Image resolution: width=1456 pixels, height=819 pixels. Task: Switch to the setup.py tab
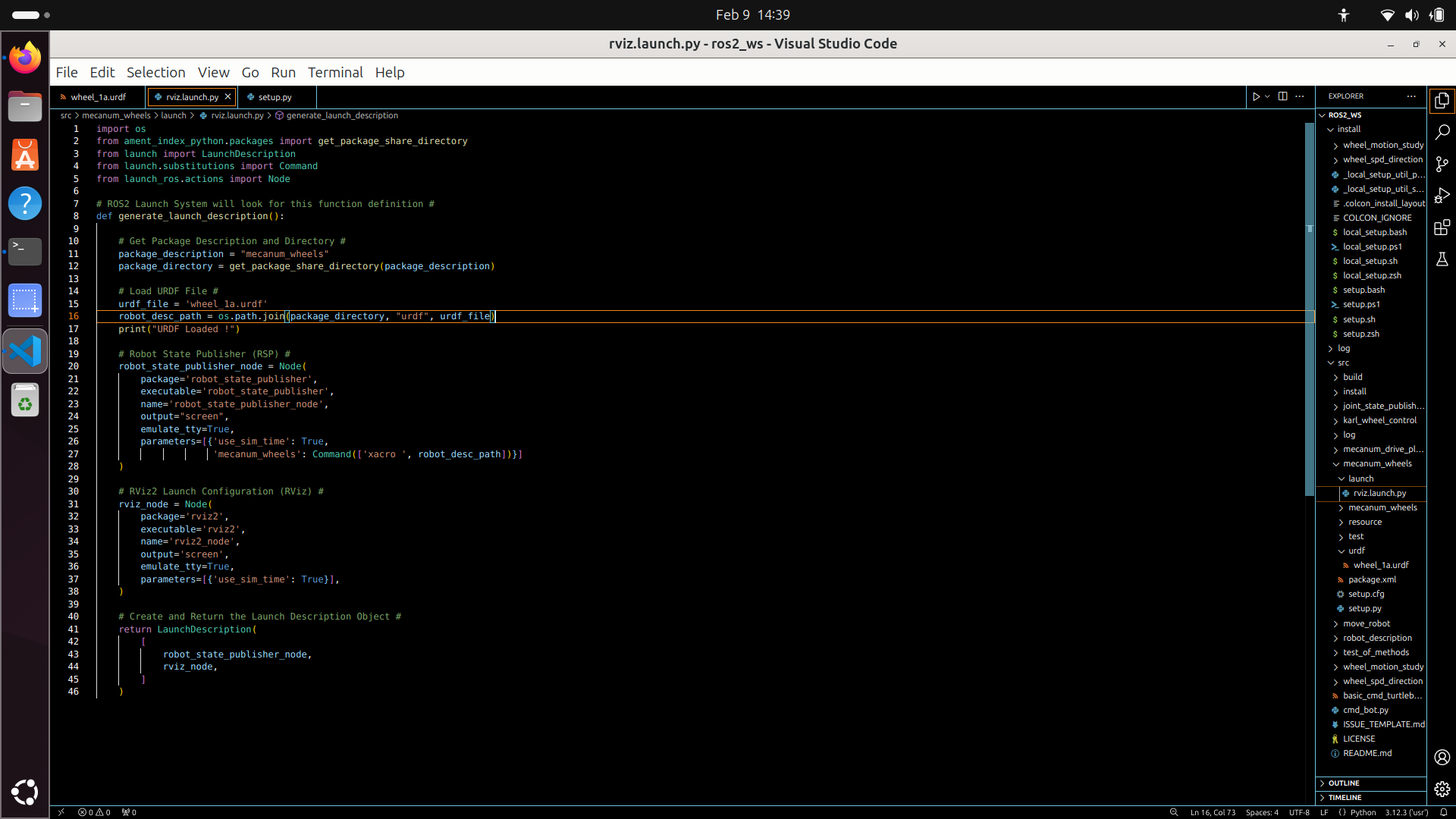275,97
